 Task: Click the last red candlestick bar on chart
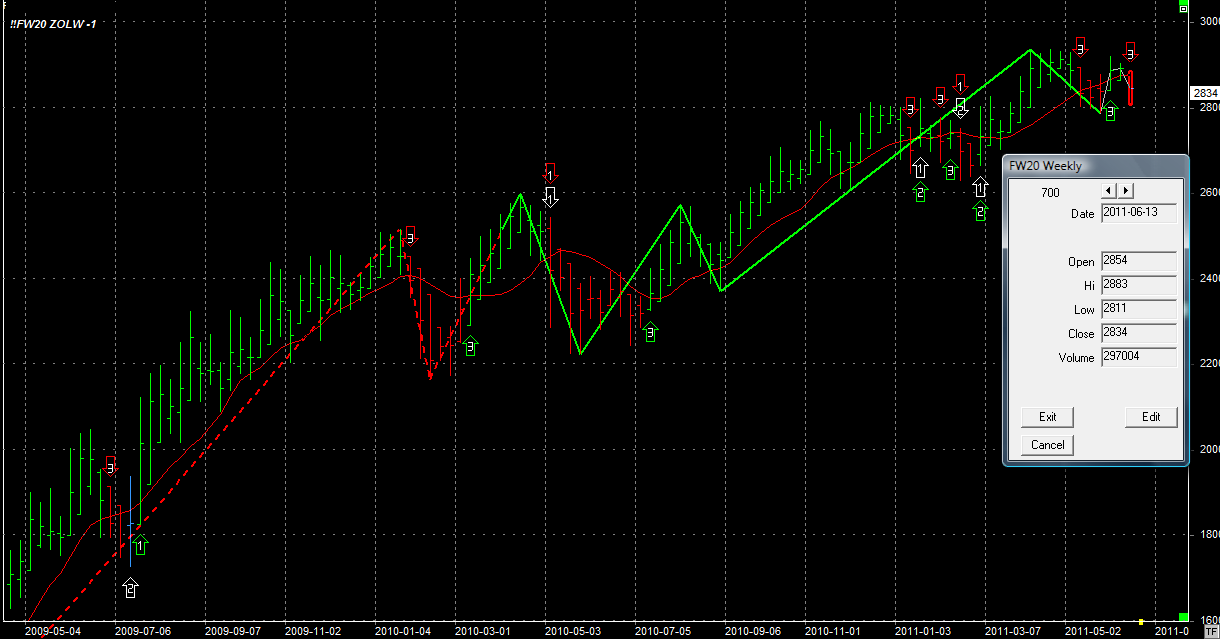(x=1131, y=88)
